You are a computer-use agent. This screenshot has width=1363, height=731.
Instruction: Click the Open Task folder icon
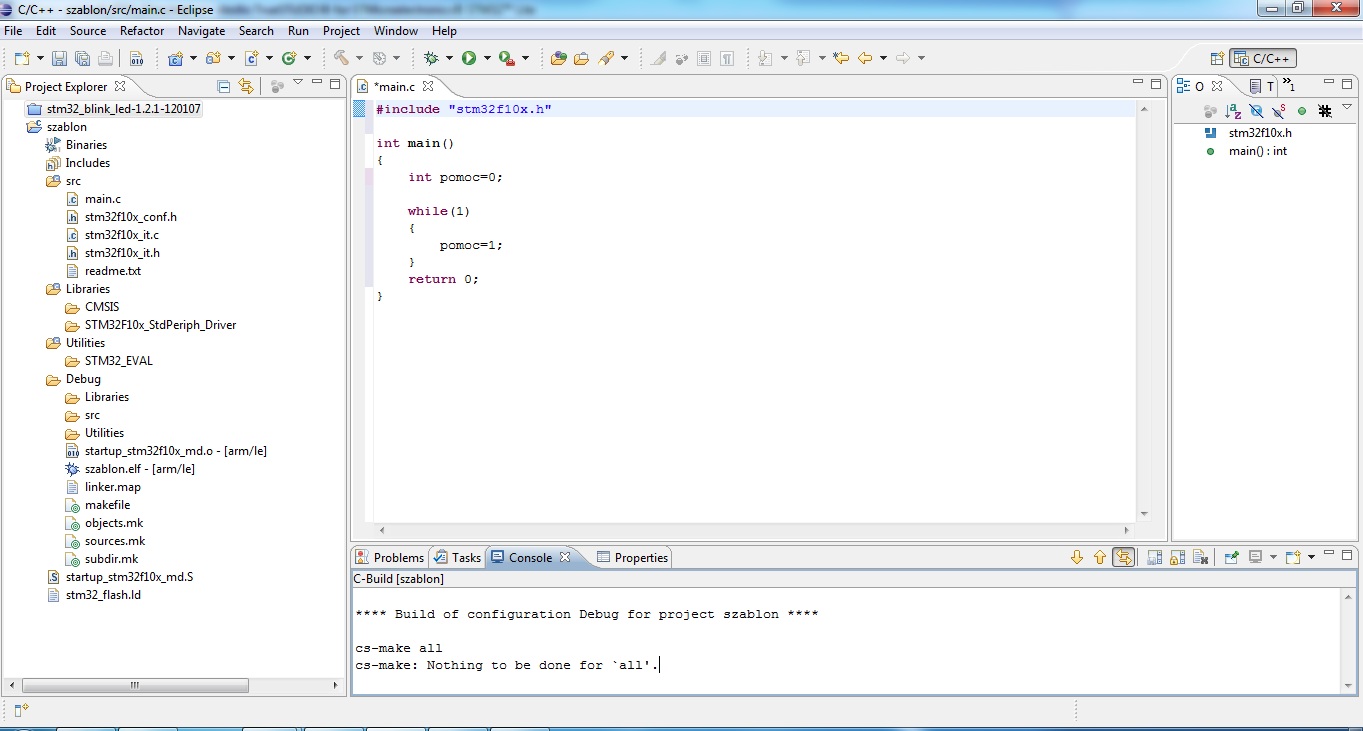pyautogui.click(x=582, y=58)
